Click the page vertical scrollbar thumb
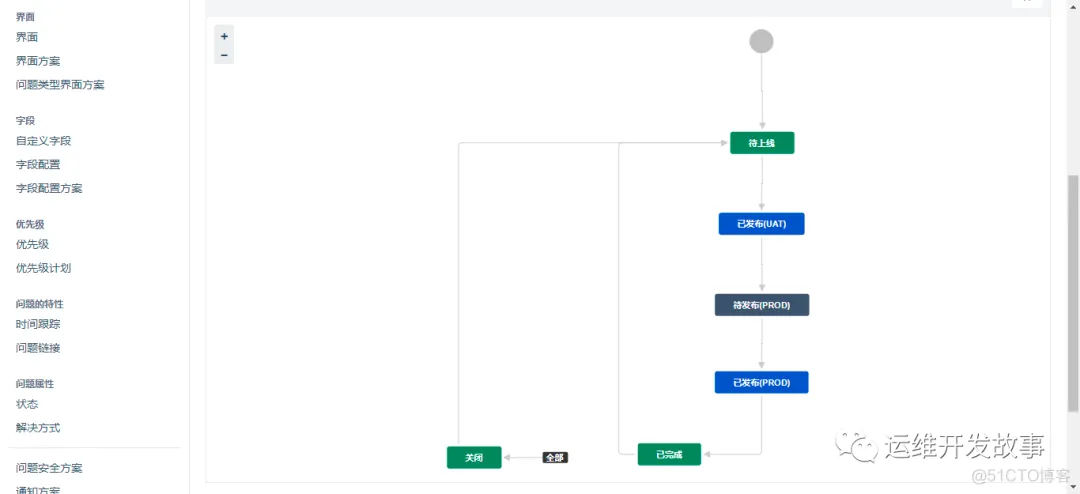1080x494 pixels. pyautogui.click(x=1073, y=293)
